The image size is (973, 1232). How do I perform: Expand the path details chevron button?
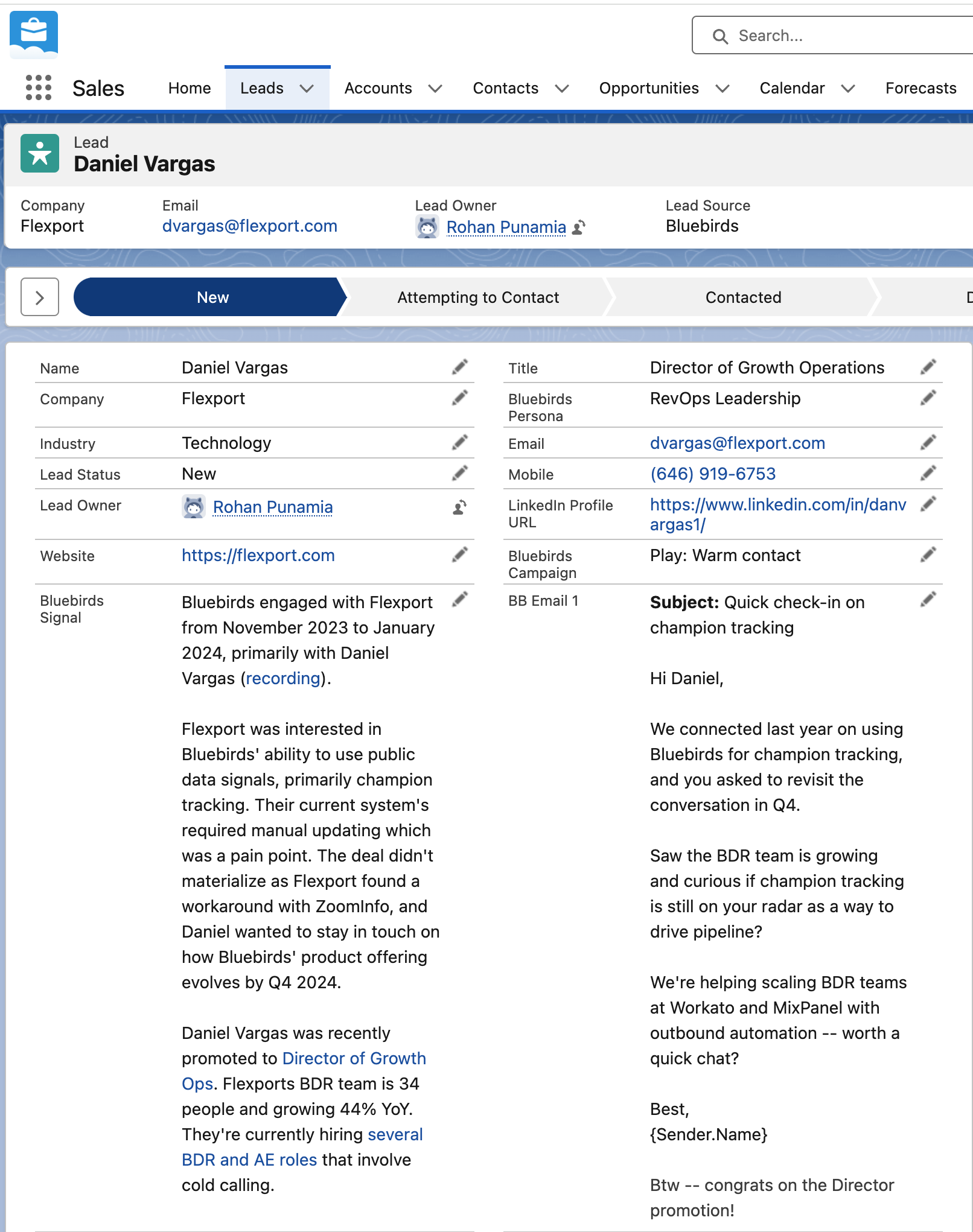pos(40,297)
